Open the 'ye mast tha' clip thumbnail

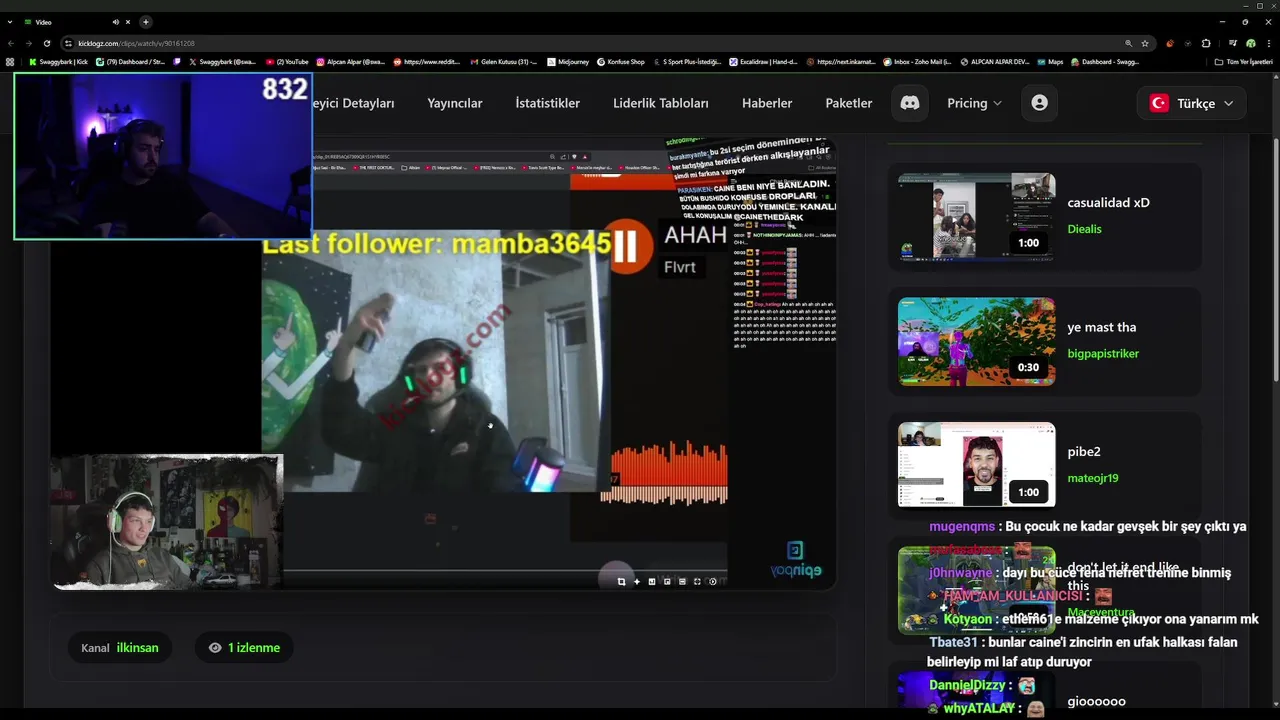[x=976, y=341]
